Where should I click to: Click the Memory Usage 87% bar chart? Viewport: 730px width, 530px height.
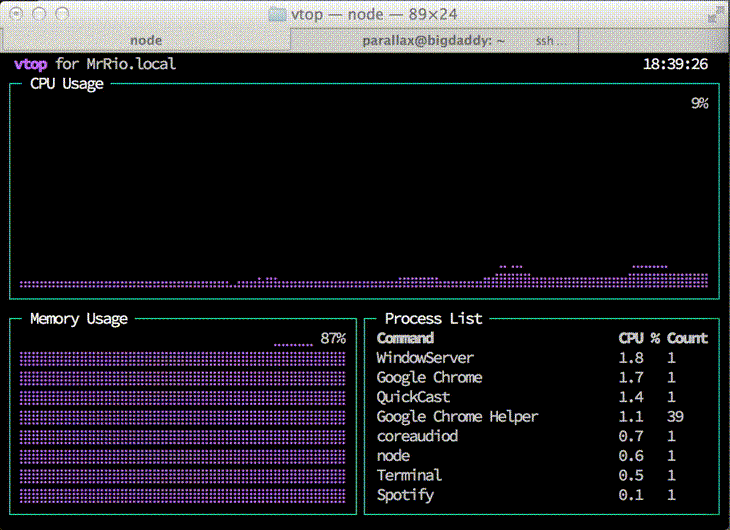(182, 425)
